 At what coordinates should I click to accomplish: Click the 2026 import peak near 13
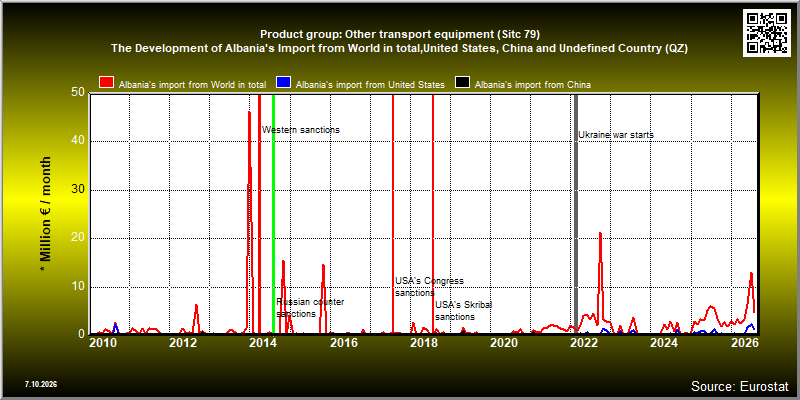tap(751, 274)
